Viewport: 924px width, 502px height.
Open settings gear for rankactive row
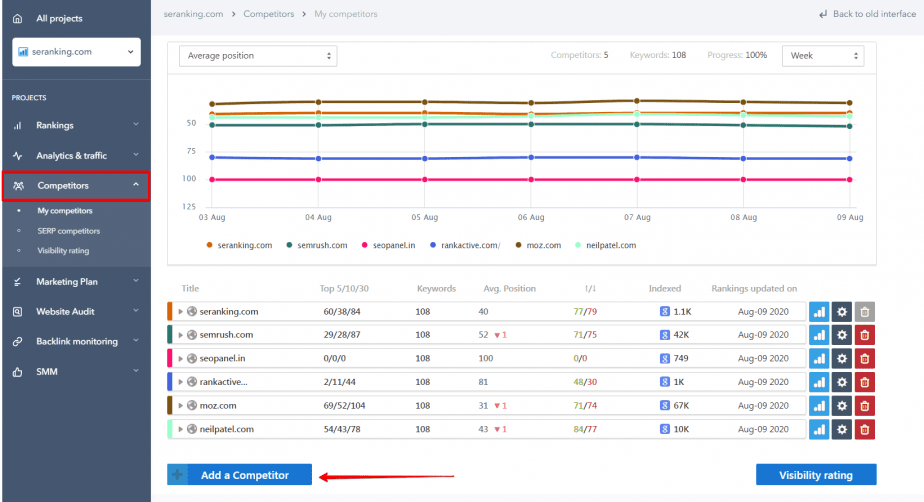[x=842, y=382]
